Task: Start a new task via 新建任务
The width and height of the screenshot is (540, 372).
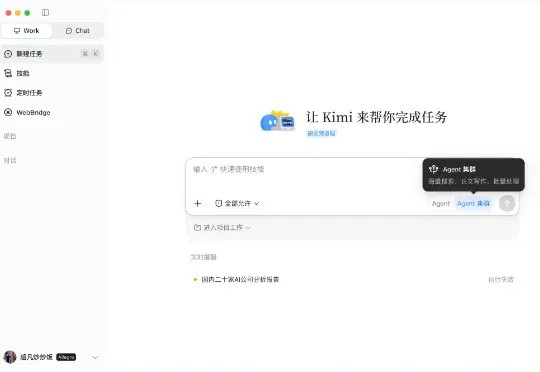Action: [x=52, y=54]
